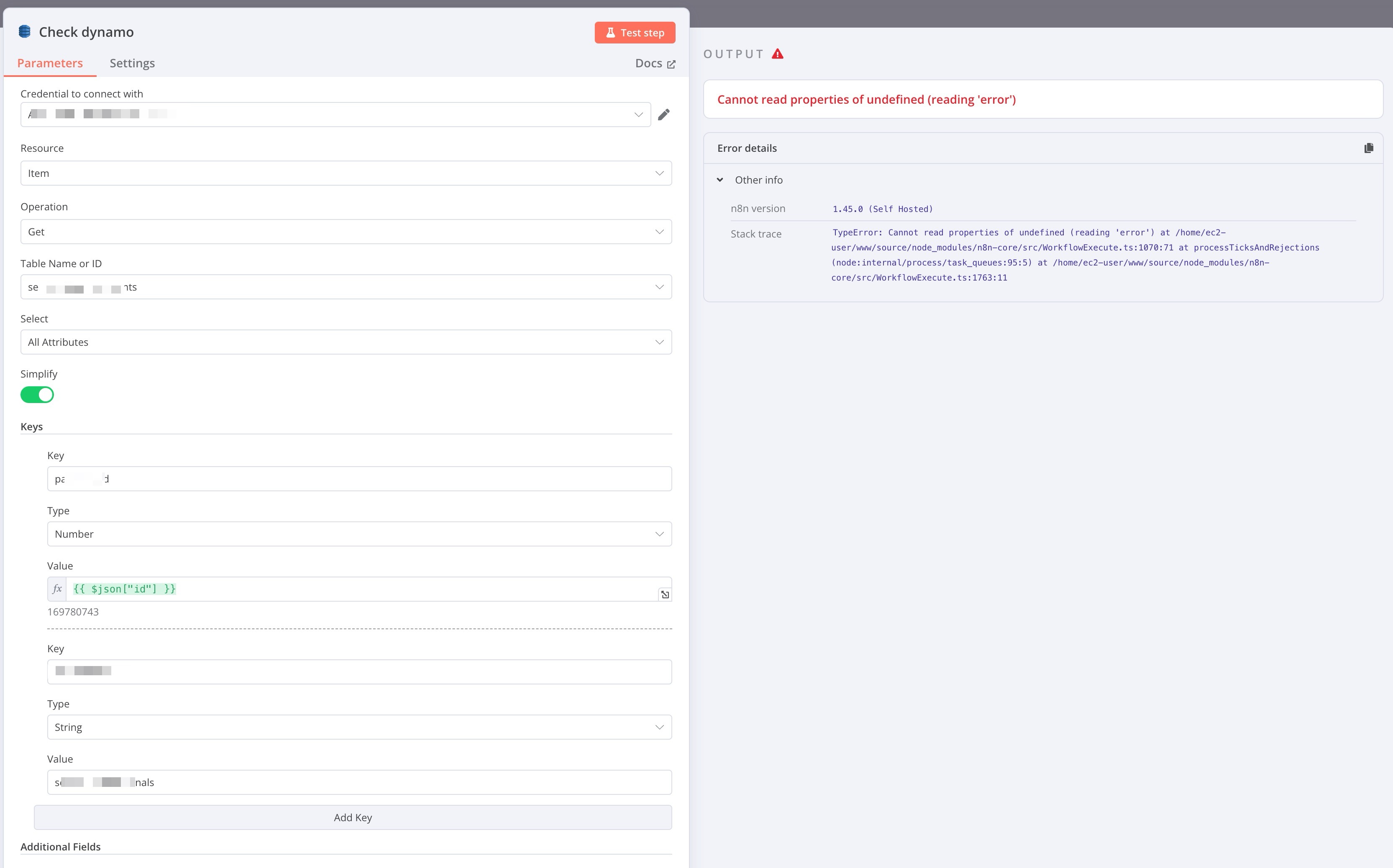The height and width of the screenshot is (868, 1393).
Task: Switch to the Settings tab
Action: pos(132,63)
